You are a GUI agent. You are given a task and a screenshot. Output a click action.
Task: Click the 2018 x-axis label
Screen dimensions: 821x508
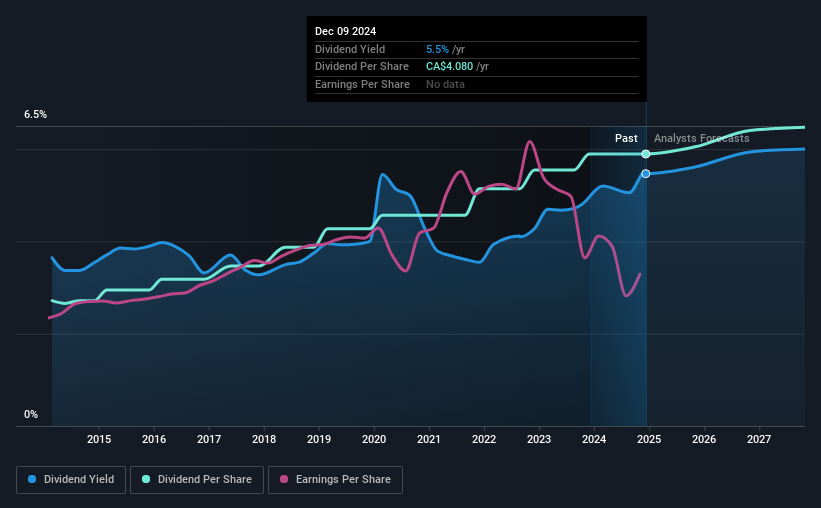264,439
